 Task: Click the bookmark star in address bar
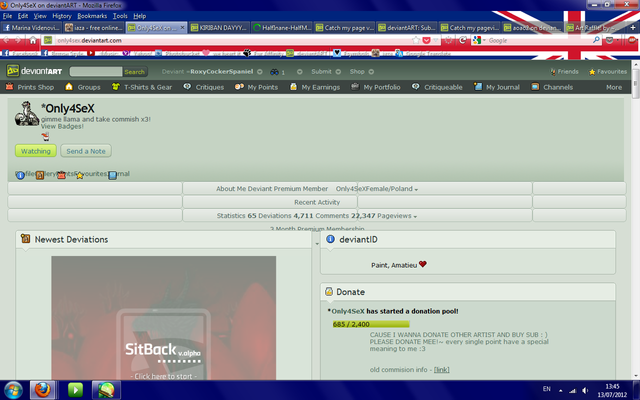416,40
